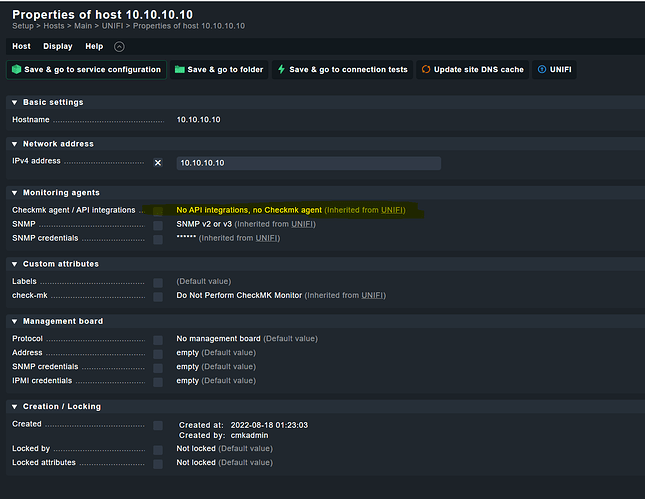
Task: Click the blue UNIFI info icon
Action: pyautogui.click(x=542, y=70)
